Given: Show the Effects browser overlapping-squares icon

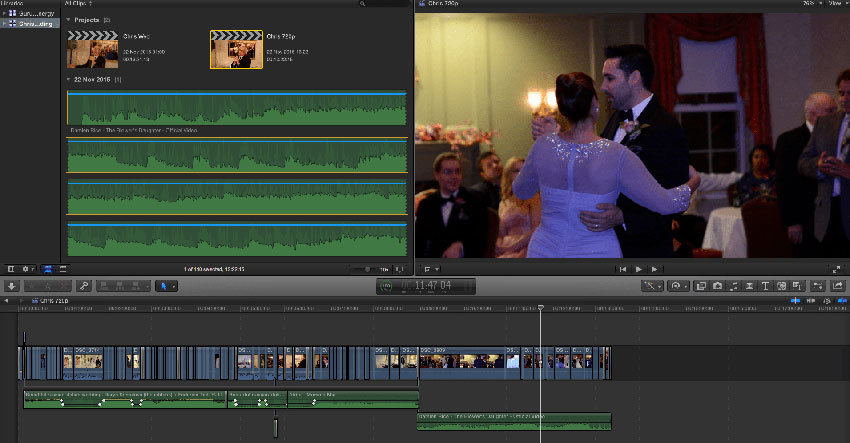Looking at the screenshot, I should (x=701, y=286).
